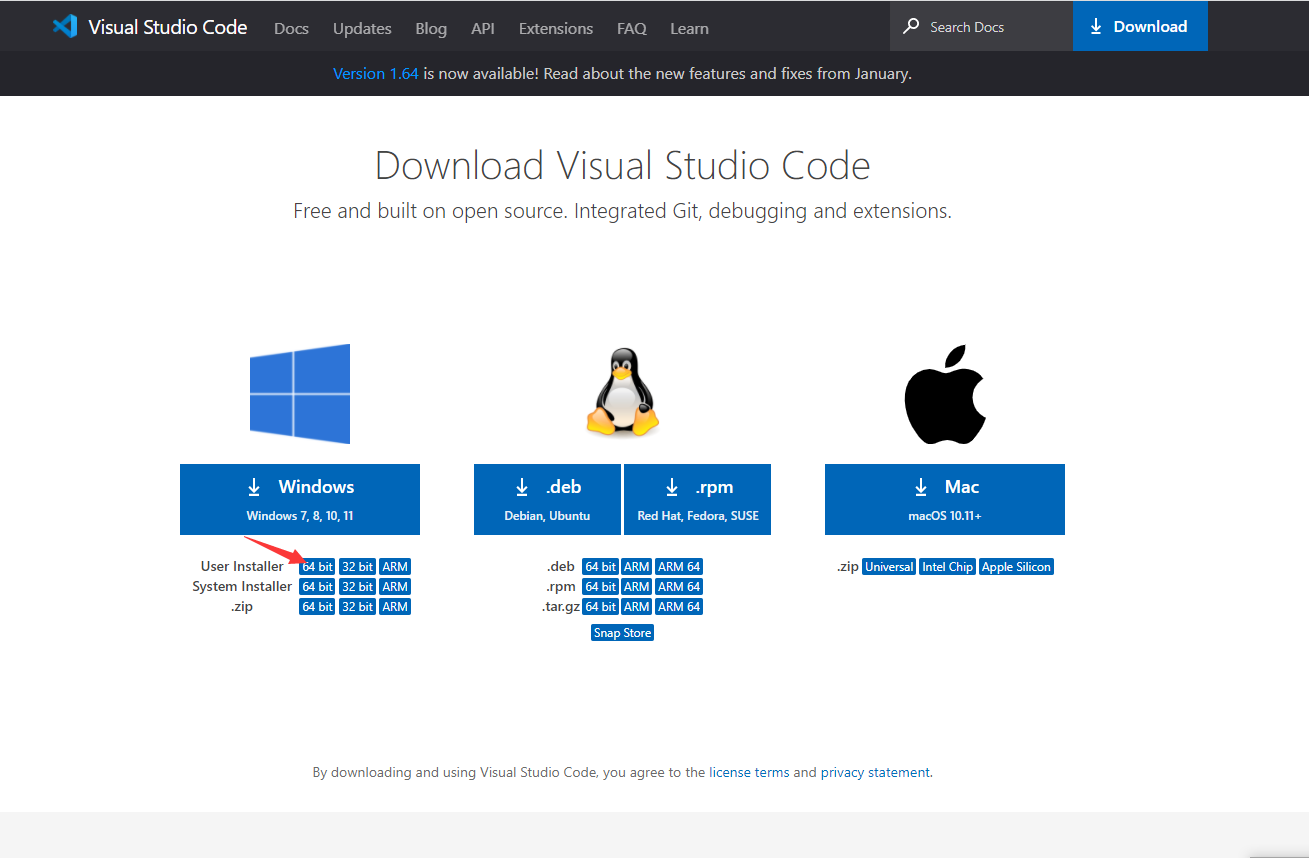Select Linux .tar.gz ARM 64
The height and width of the screenshot is (858, 1309).
click(x=679, y=607)
